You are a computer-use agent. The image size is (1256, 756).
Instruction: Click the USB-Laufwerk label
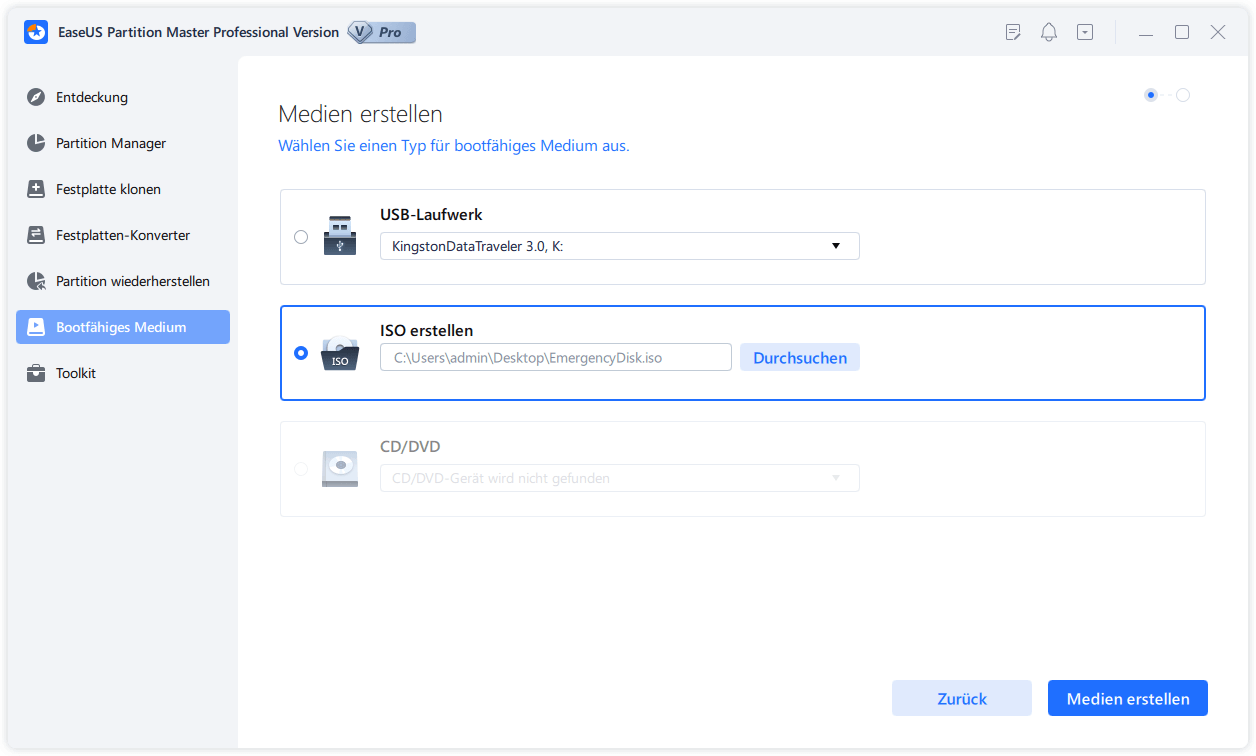[x=431, y=214]
